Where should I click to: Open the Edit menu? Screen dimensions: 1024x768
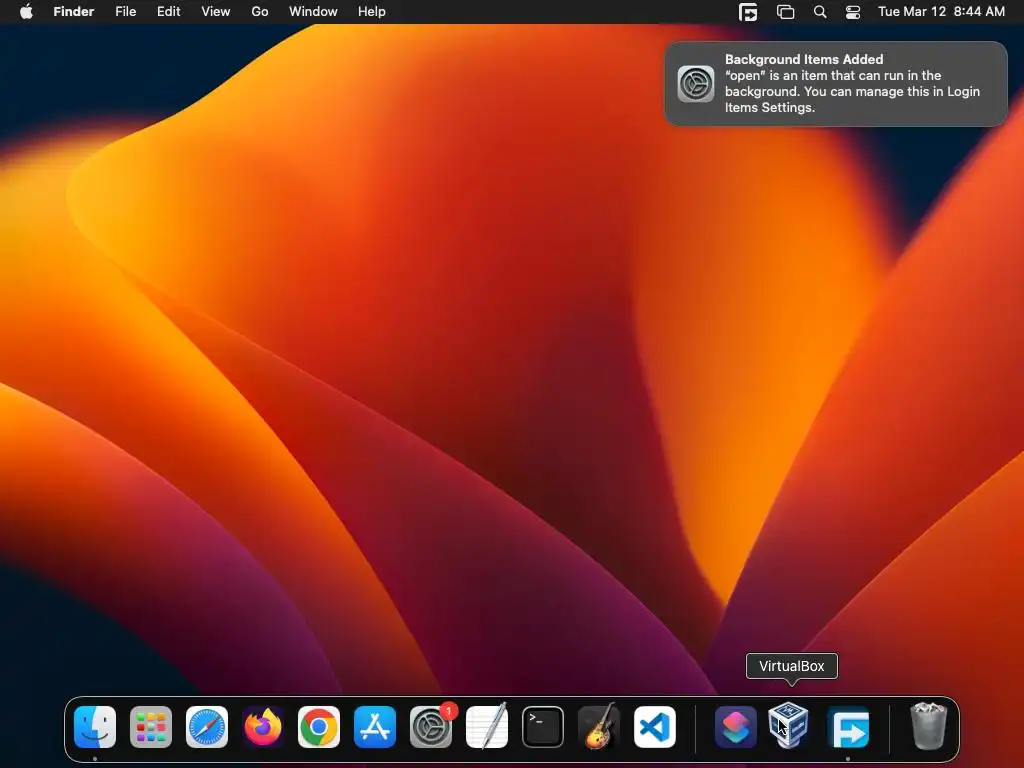(x=168, y=12)
